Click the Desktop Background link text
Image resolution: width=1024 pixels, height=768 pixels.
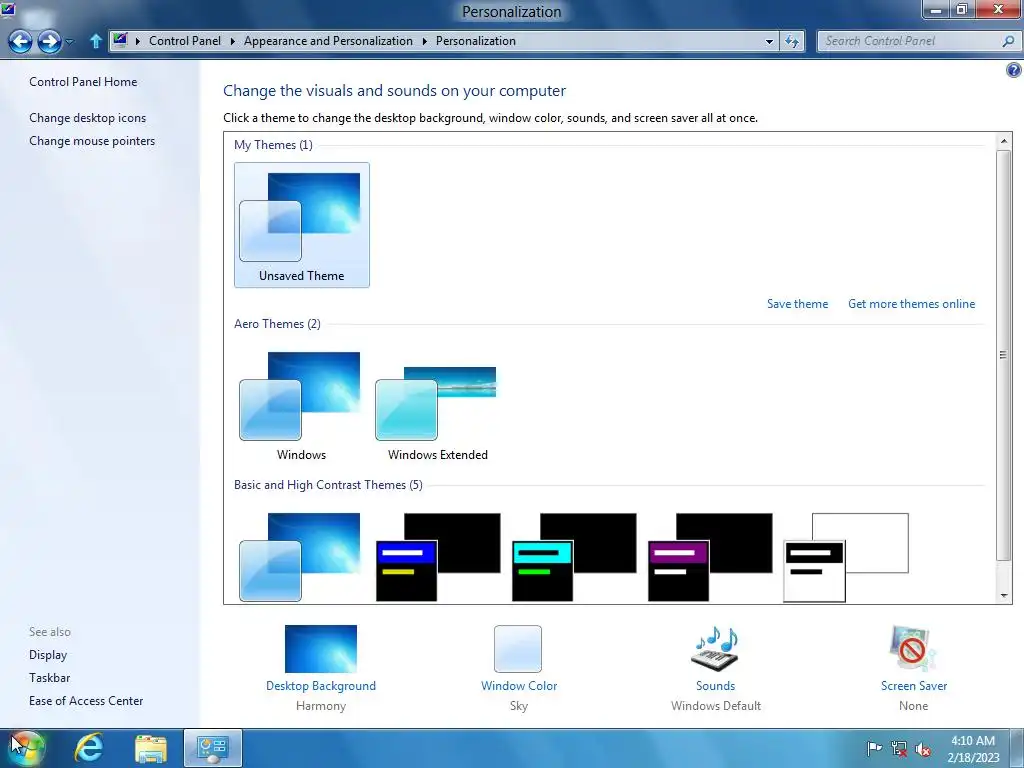pyautogui.click(x=321, y=686)
